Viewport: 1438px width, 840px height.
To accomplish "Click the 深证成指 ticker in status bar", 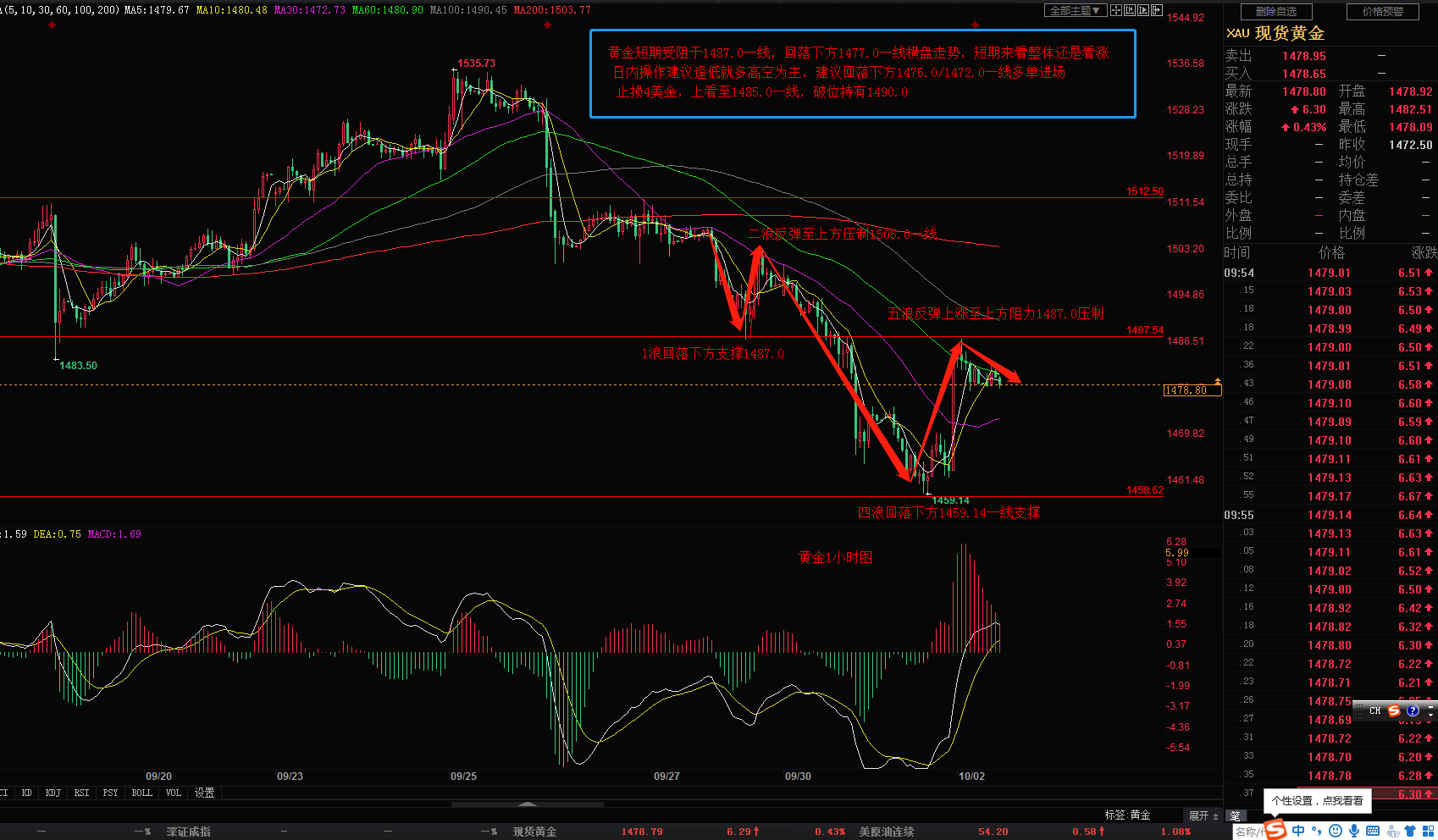I will (189, 832).
